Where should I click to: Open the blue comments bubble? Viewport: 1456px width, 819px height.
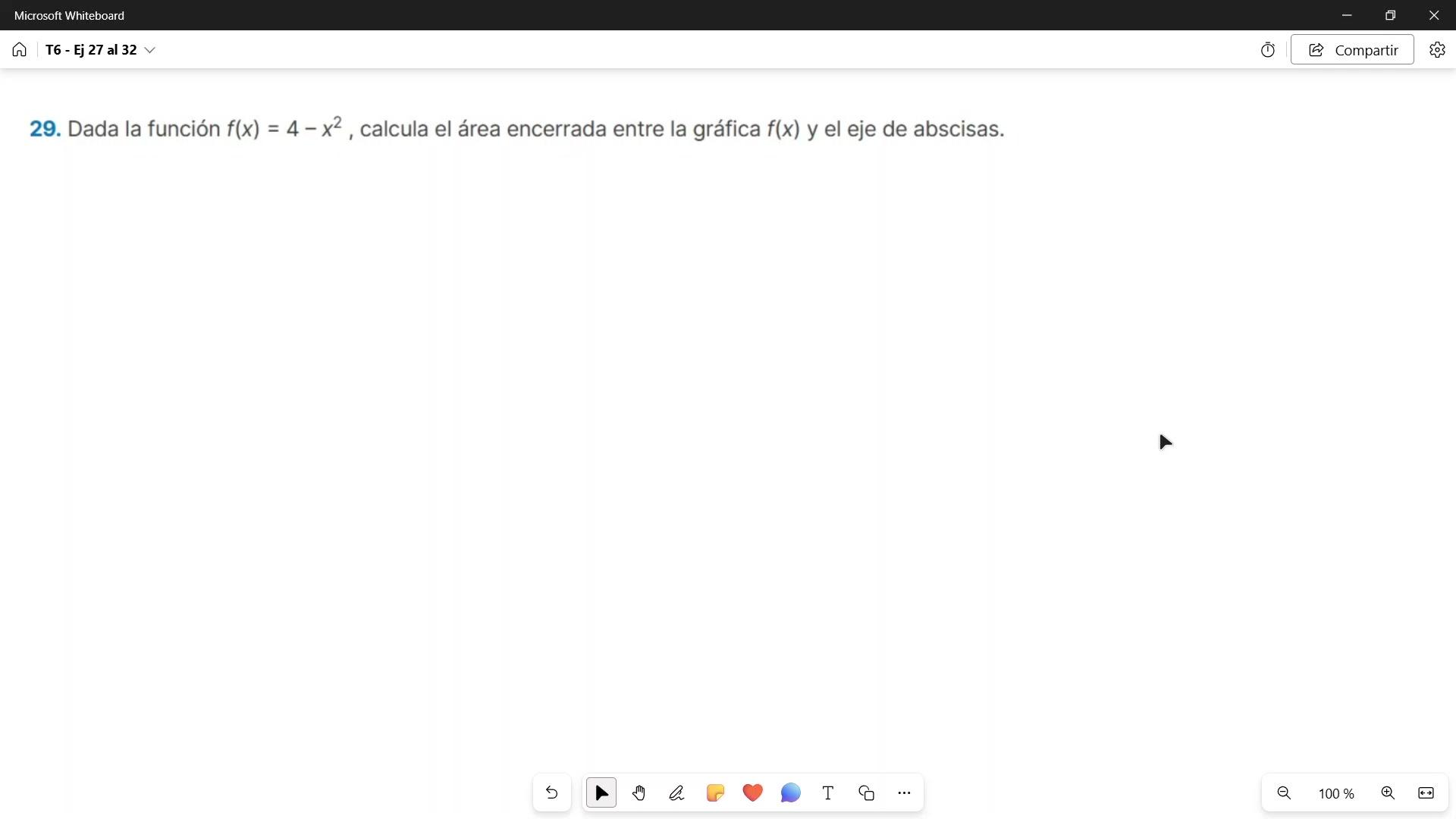tap(790, 793)
